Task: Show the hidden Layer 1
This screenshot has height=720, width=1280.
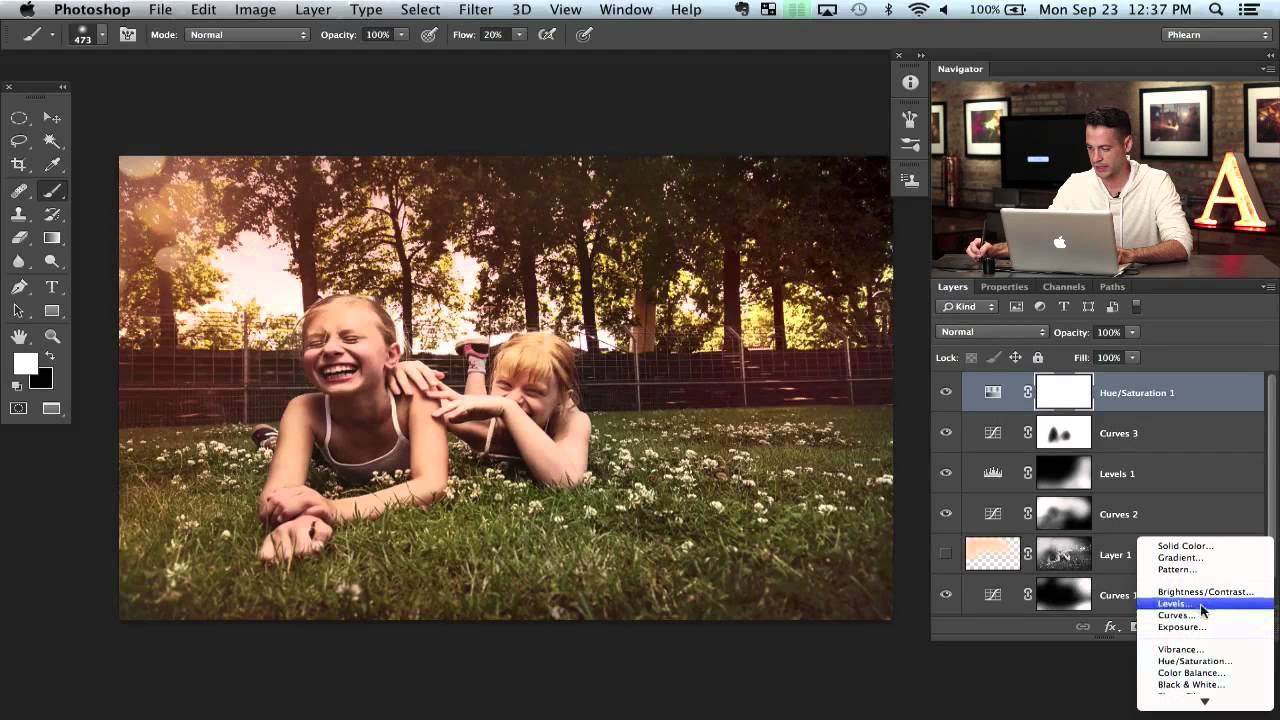Action: coord(945,554)
